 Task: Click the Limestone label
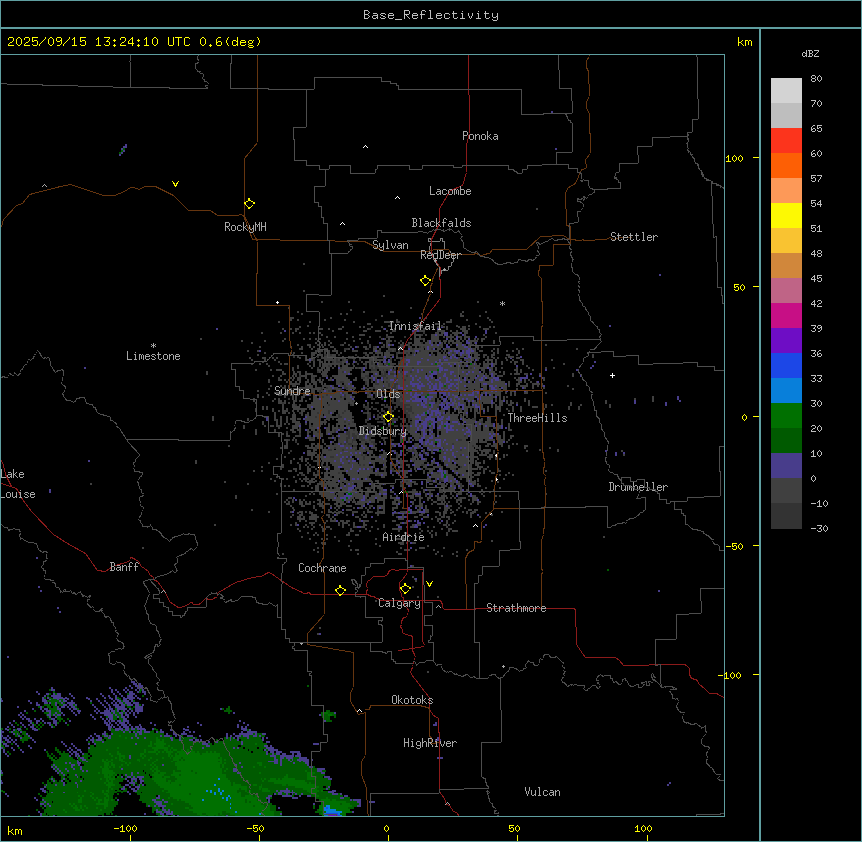pos(153,356)
